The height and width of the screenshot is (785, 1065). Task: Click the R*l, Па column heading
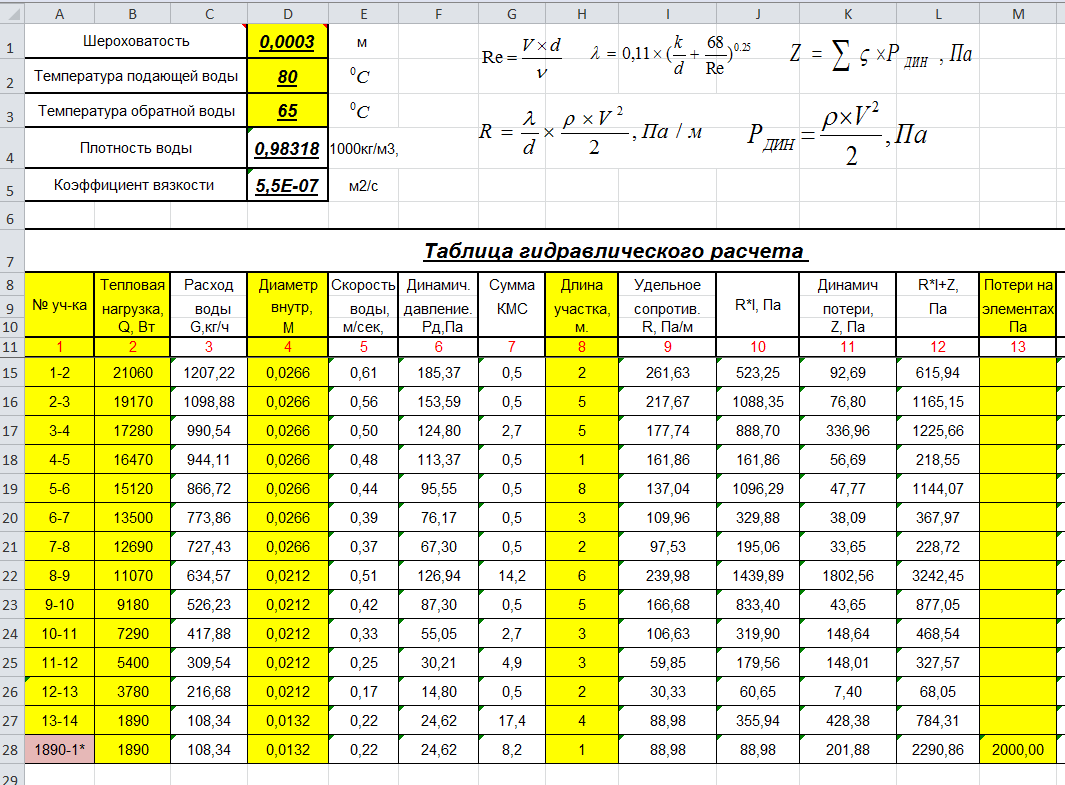pos(758,305)
